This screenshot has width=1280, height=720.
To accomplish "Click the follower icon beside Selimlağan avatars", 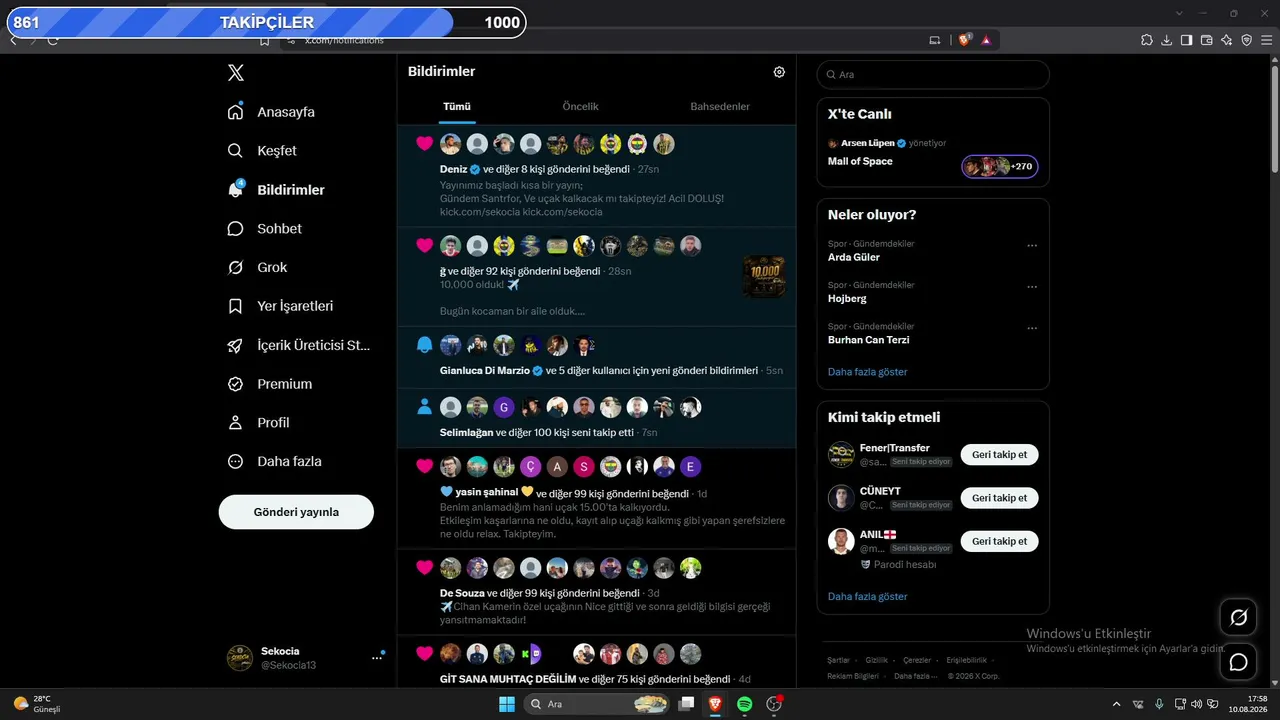I will point(424,407).
